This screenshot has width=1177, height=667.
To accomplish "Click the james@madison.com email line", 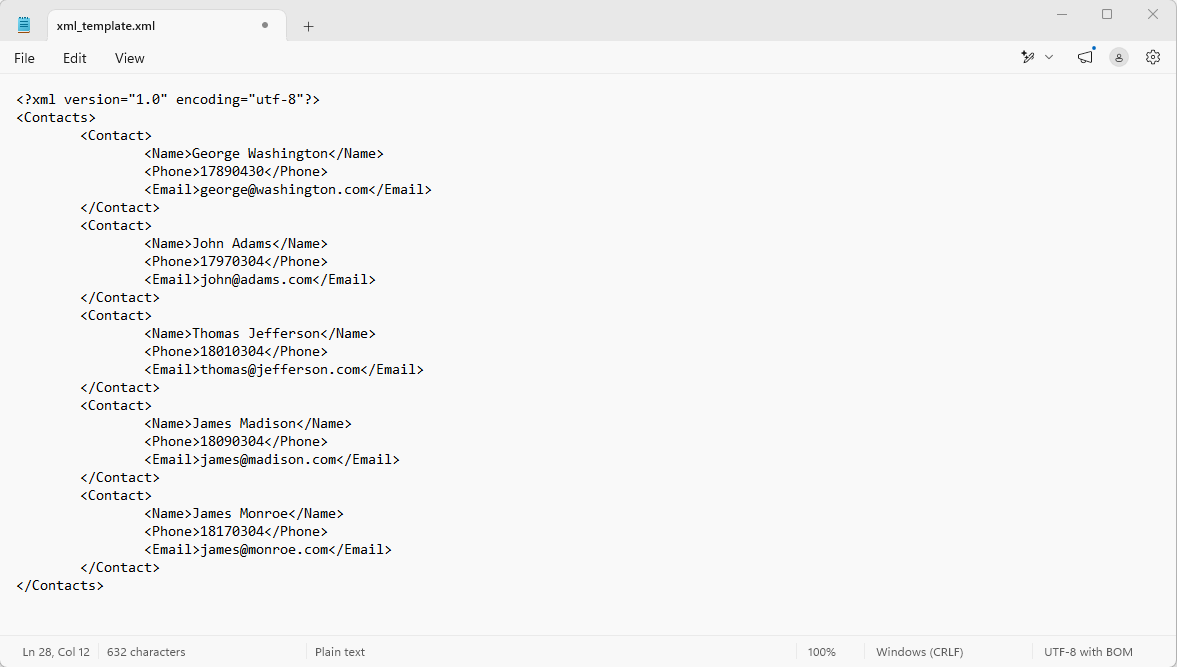I will (272, 459).
